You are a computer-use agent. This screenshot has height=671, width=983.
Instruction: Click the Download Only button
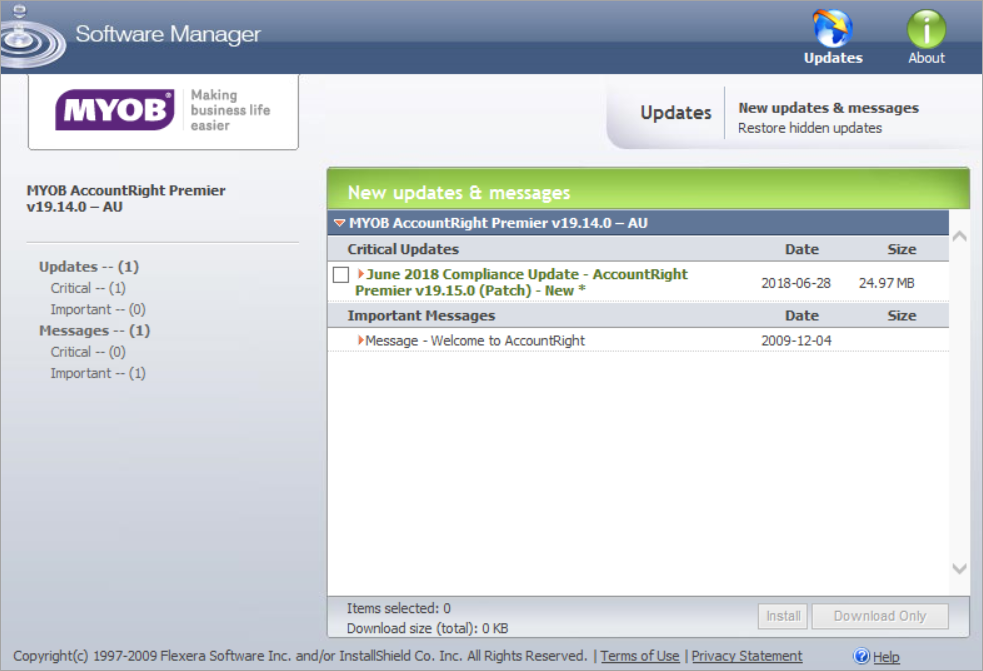tap(880, 616)
